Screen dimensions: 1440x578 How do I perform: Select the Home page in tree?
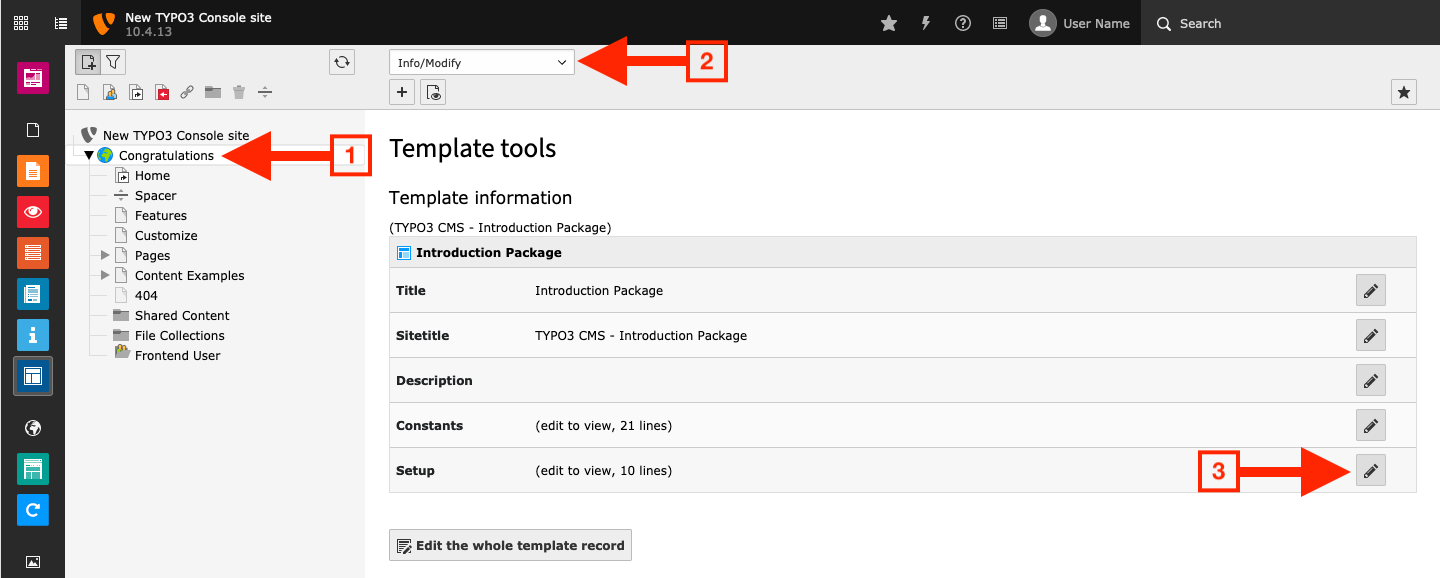[x=152, y=175]
